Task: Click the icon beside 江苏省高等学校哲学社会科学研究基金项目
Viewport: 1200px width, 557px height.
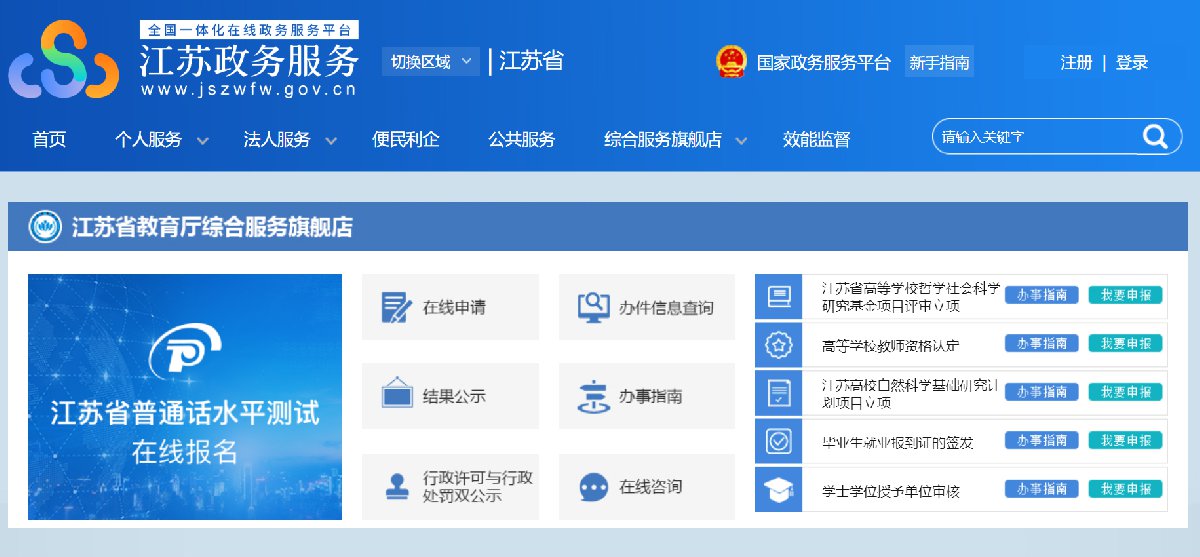Action: pyautogui.click(x=778, y=296)
